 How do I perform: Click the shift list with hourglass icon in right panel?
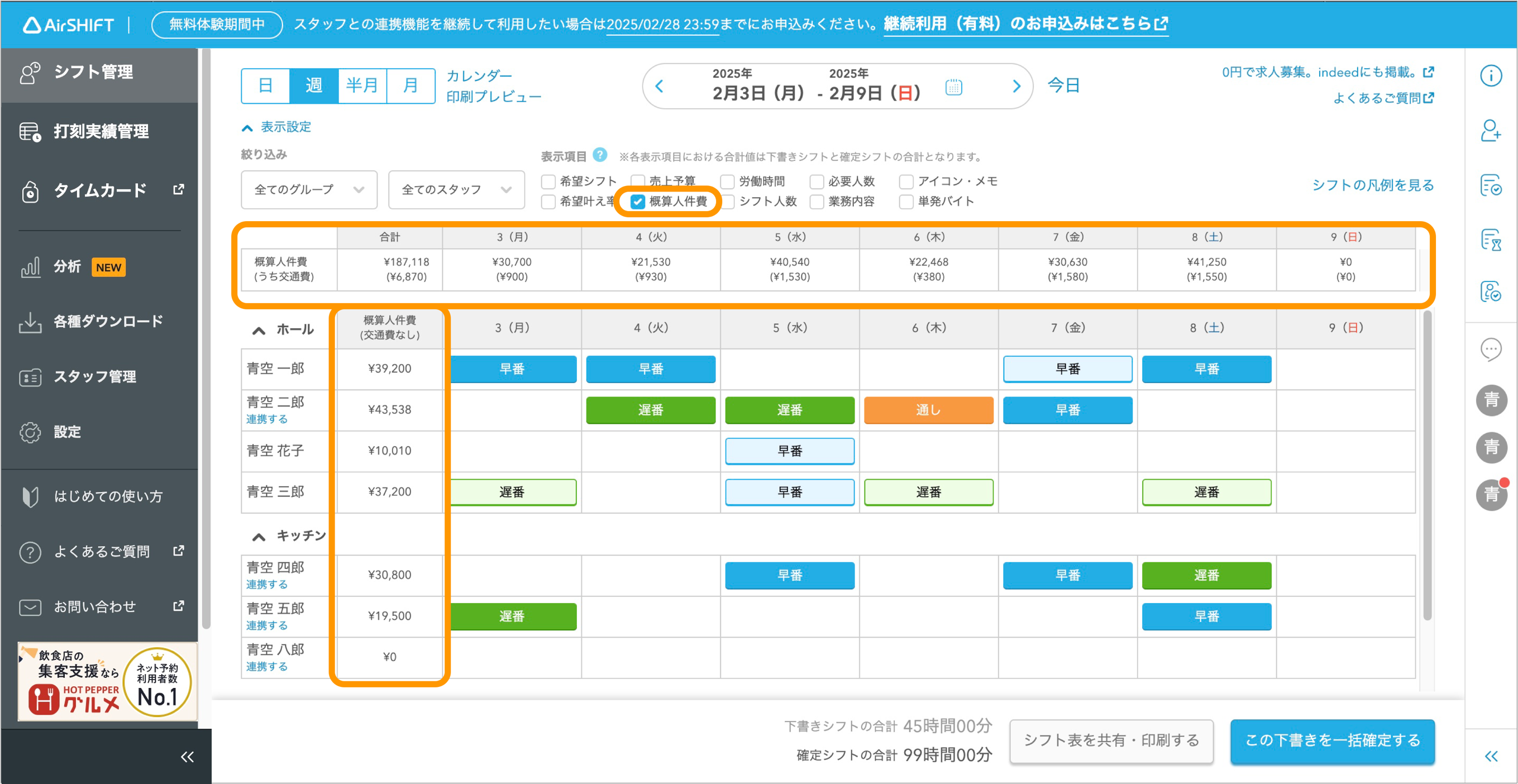point(1491,240)
